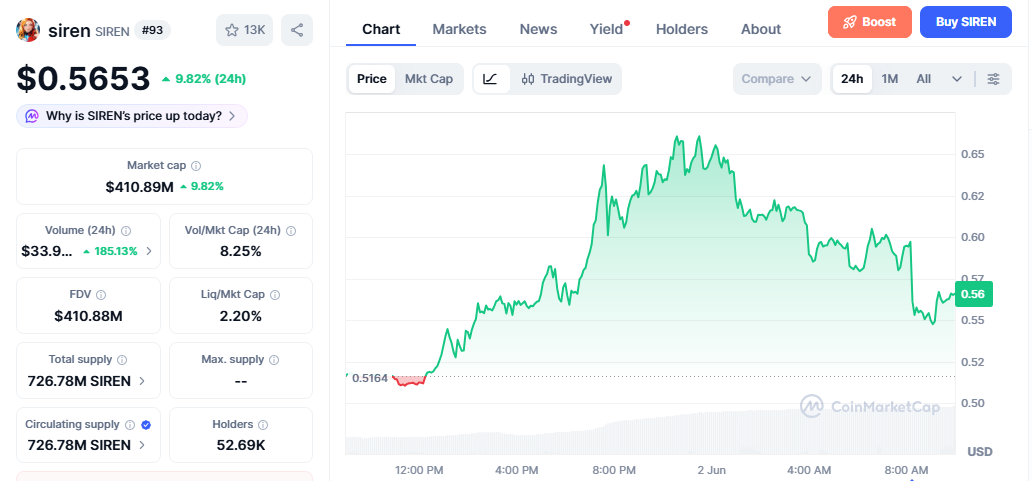The image size is (1032, 481).
Task: Show info icon for Liq/Mkt Cap
Action: [275, 295]
